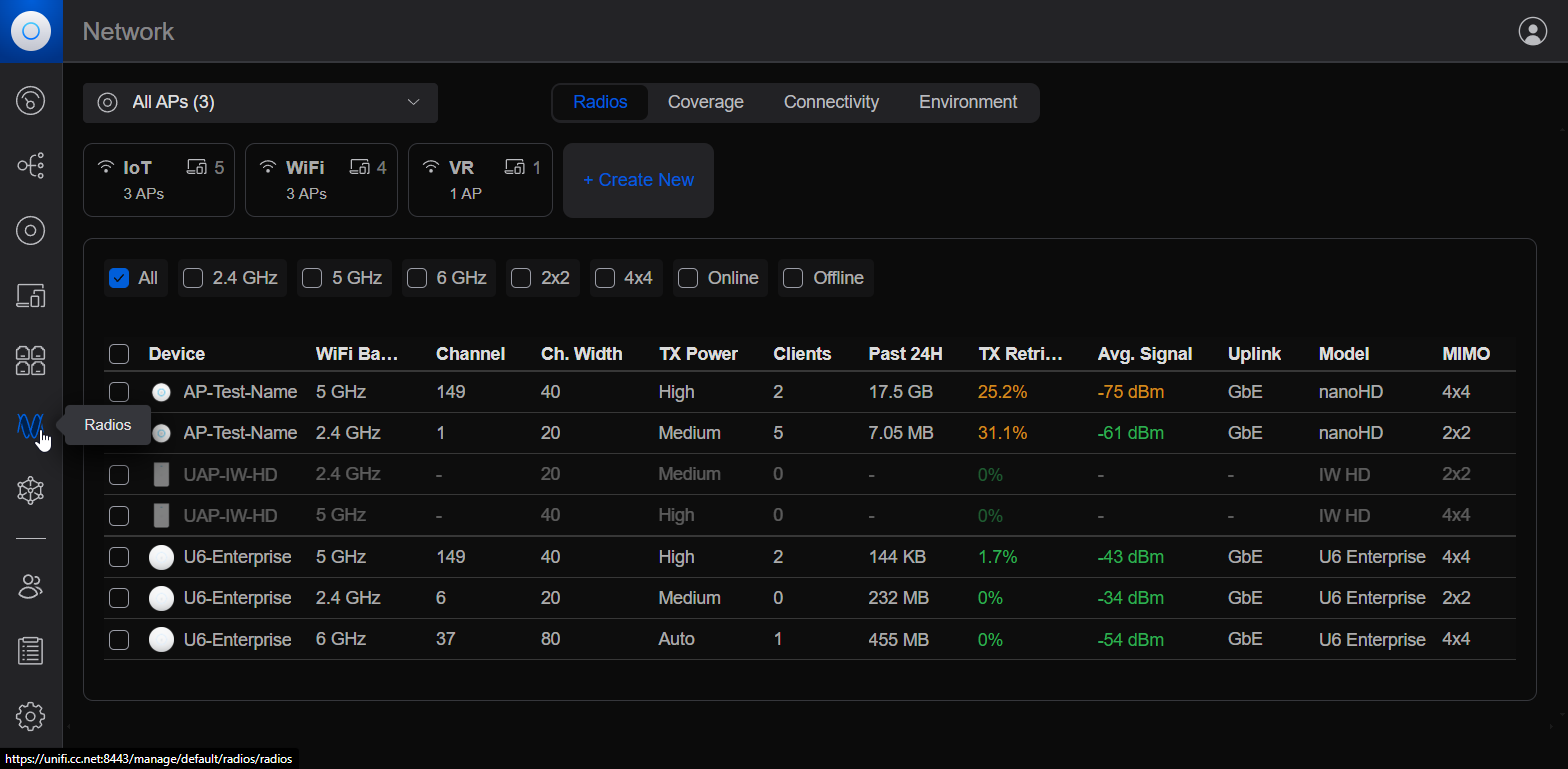
Task: Sort by the Device column header
Action: coord(177,354)
